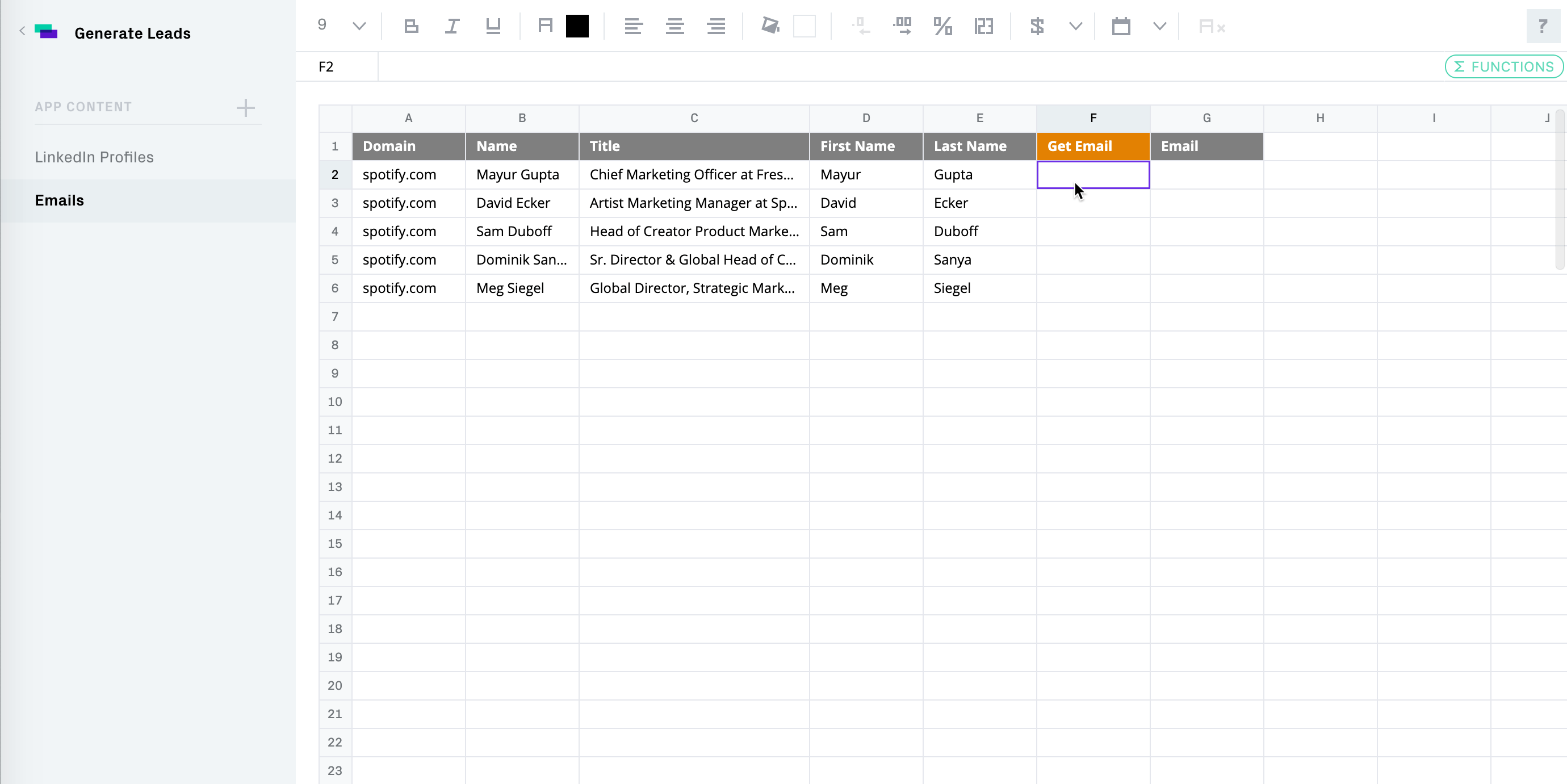This screenshot has height=784, width=1567.
Task: Toggle bold text formatting
Action: (x=411, y=26)
